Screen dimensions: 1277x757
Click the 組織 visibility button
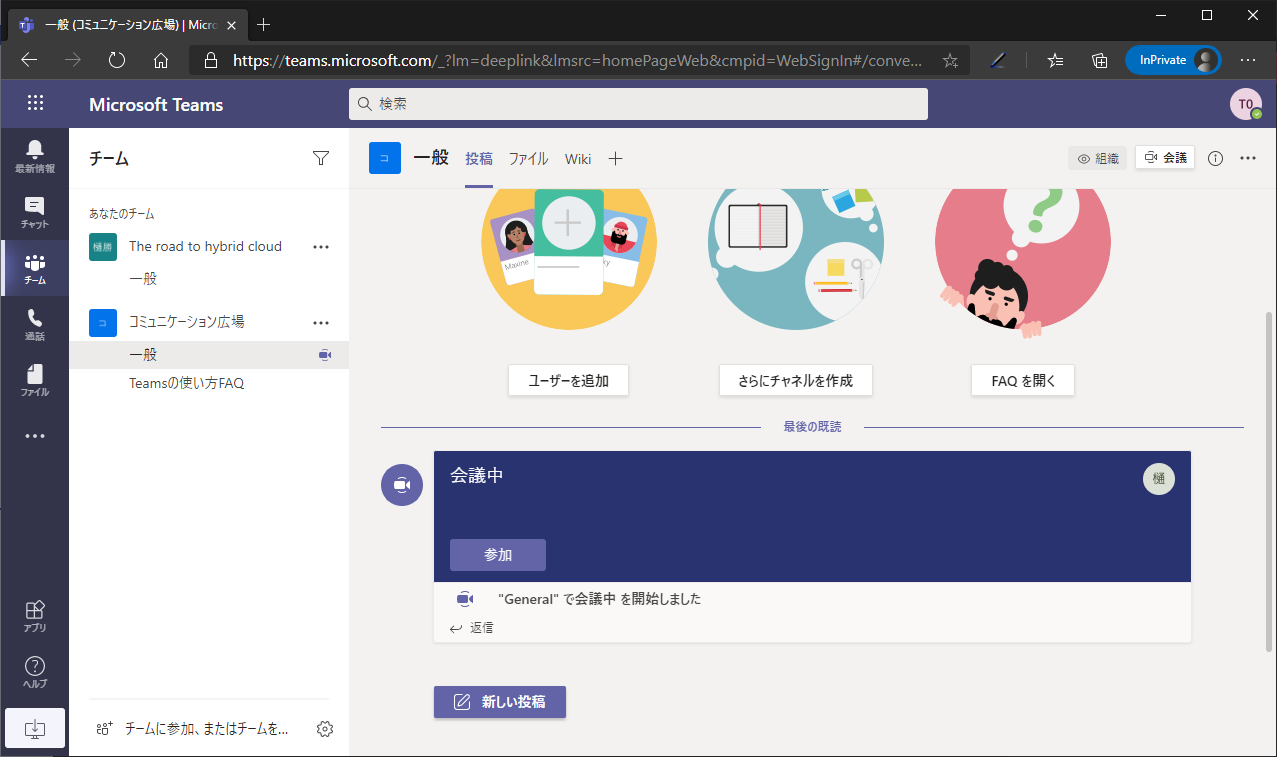coord(1098,158)
